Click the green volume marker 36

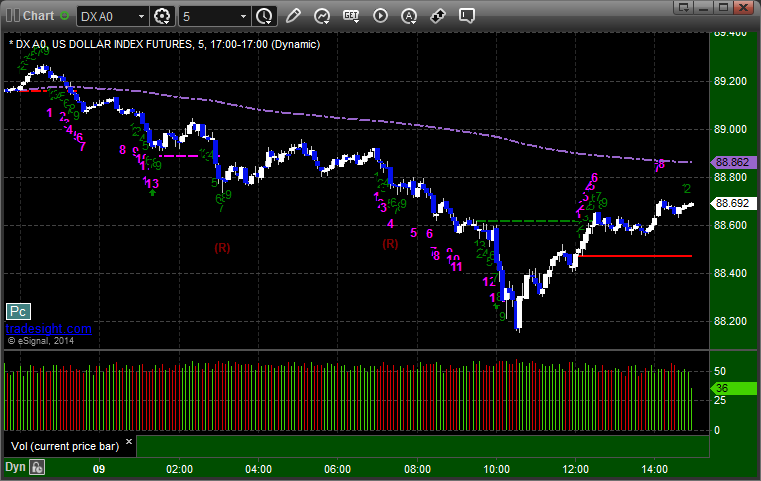732,388
